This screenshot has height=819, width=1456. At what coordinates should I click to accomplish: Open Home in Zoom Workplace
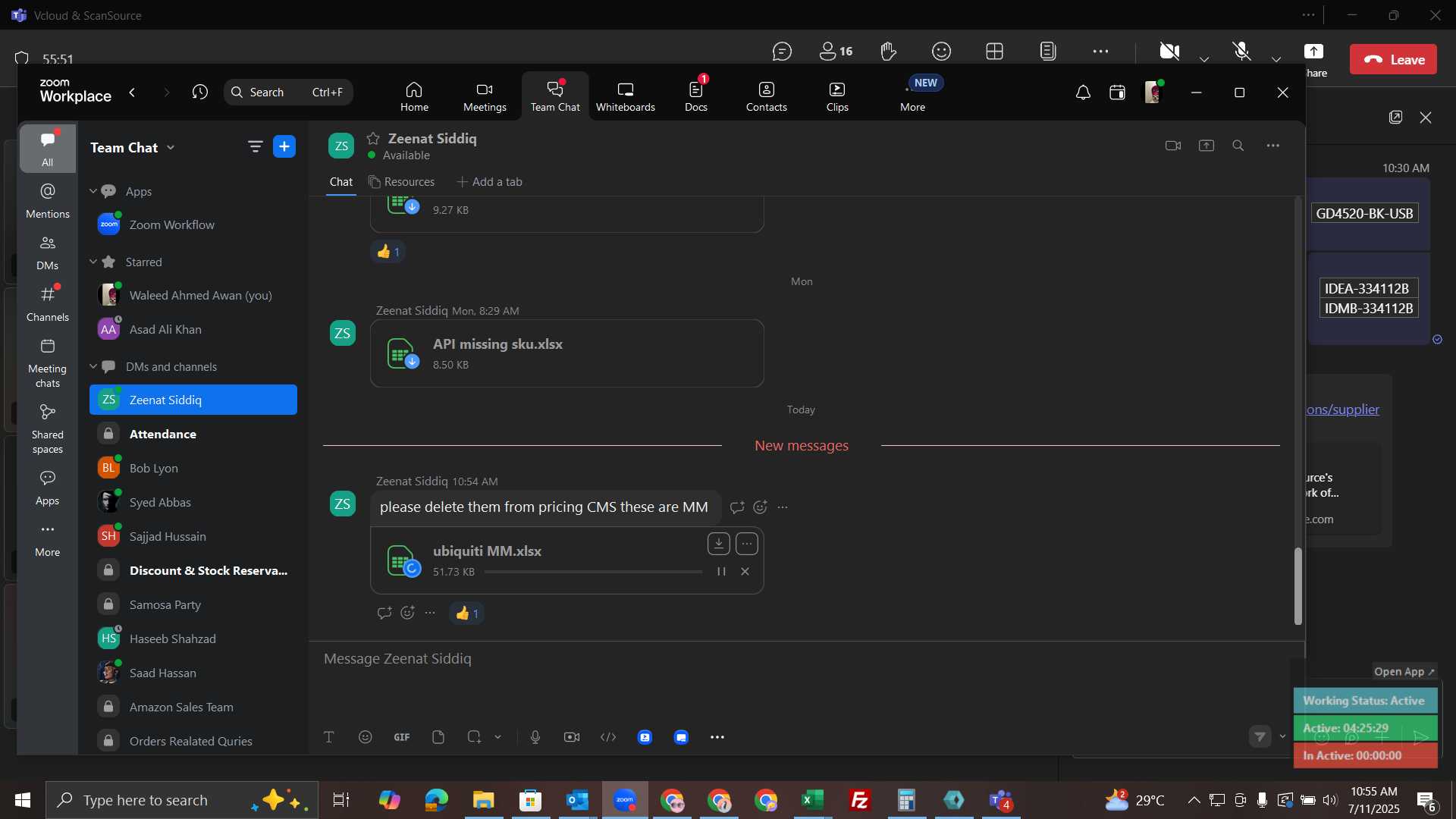(x=414, y=96)
